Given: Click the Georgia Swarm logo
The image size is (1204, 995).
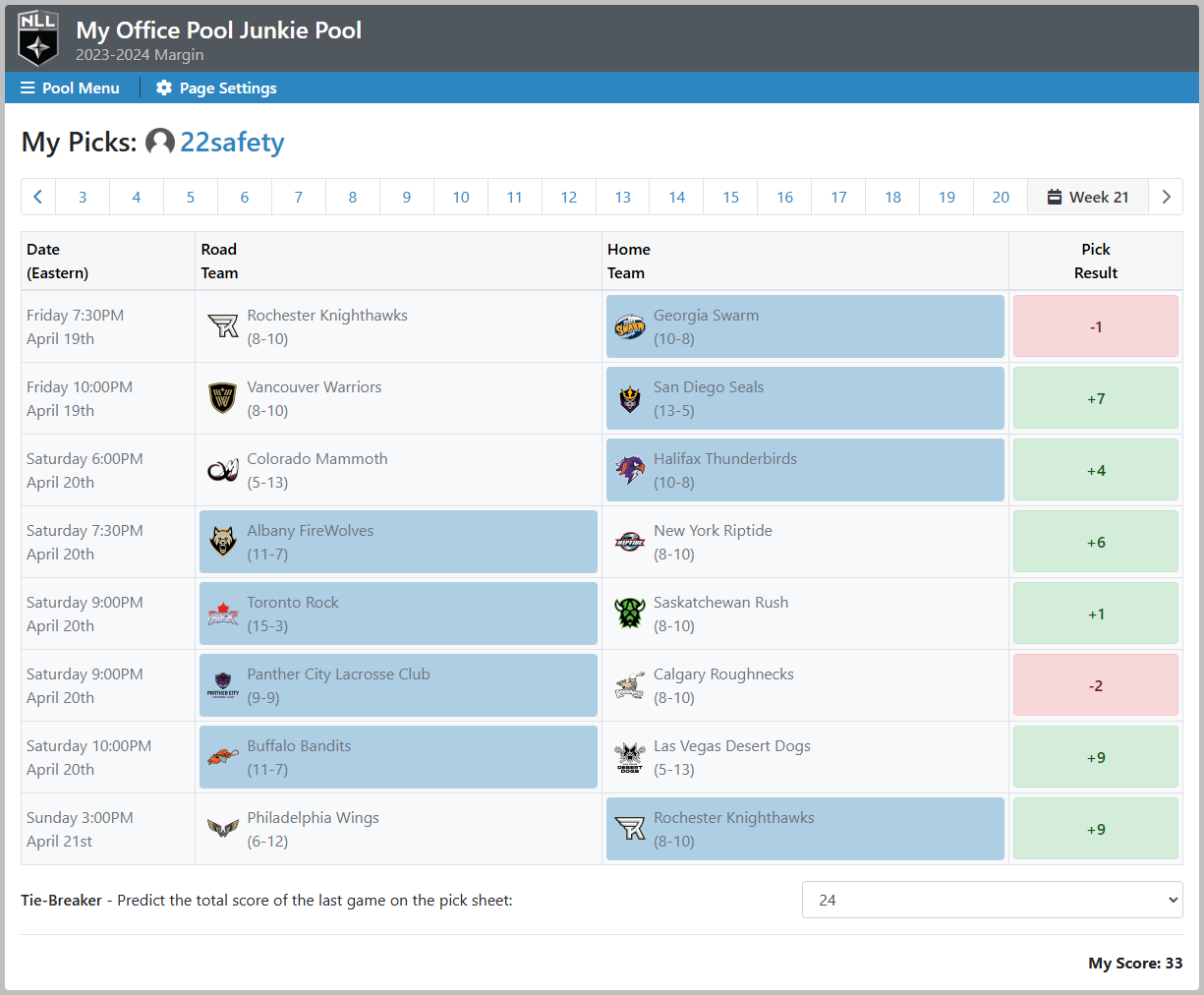Looking at the screenshot, I should pos(630,326).
